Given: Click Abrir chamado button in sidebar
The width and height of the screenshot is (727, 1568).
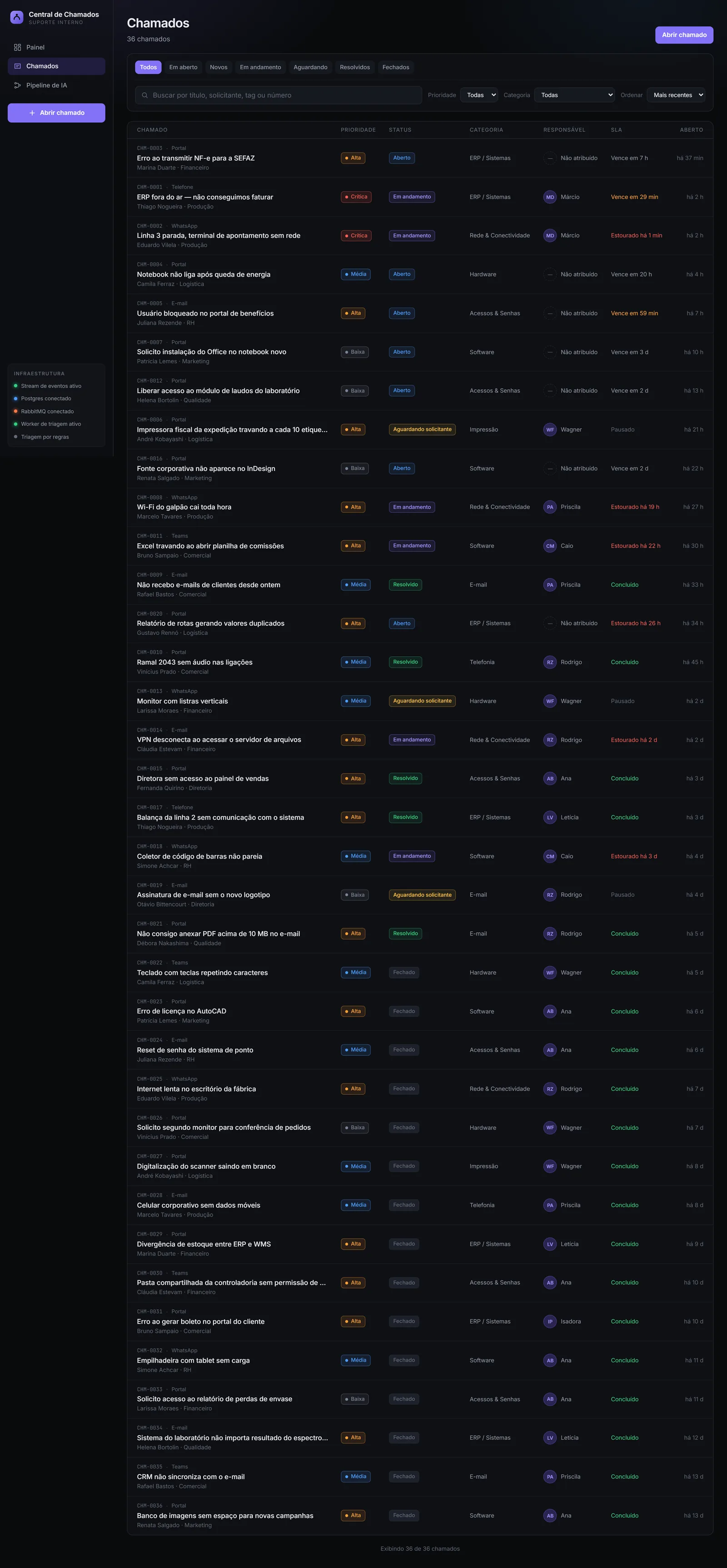Looking at the screenshot, I should [x=56, y=113].
